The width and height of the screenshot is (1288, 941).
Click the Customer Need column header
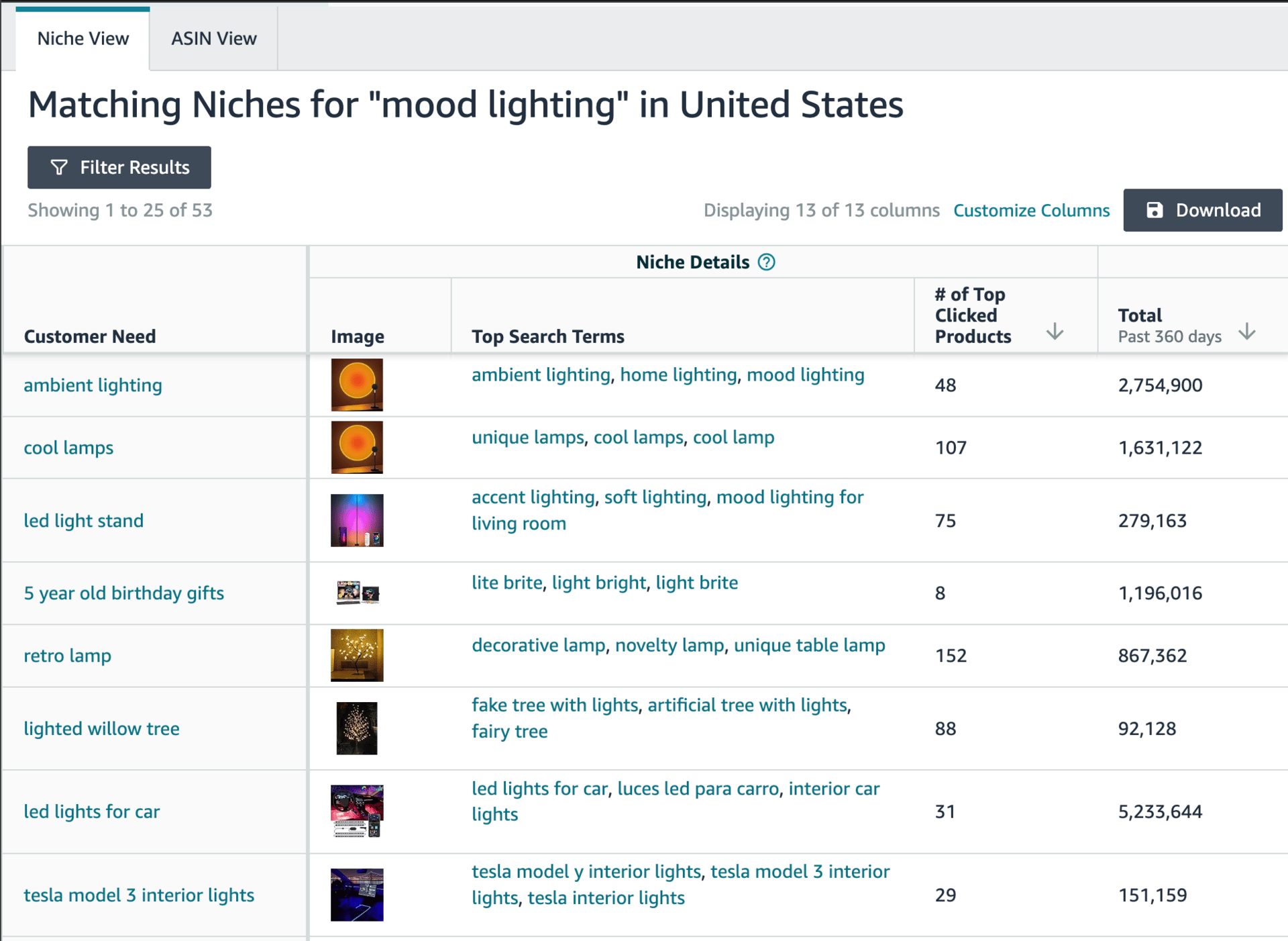tap(90, 336)
